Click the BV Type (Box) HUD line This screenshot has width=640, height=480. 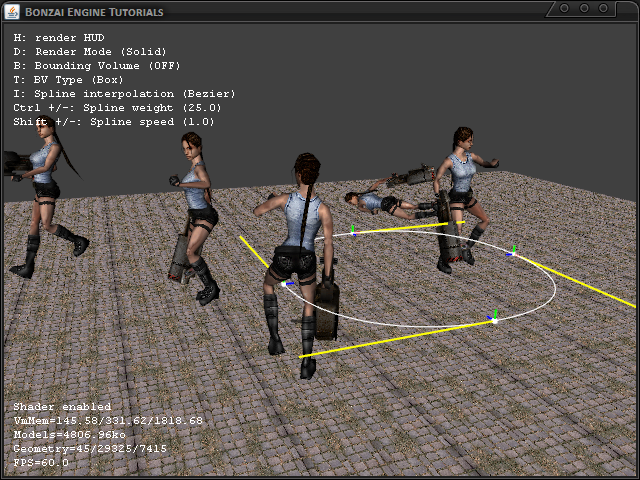click(70, 79)
